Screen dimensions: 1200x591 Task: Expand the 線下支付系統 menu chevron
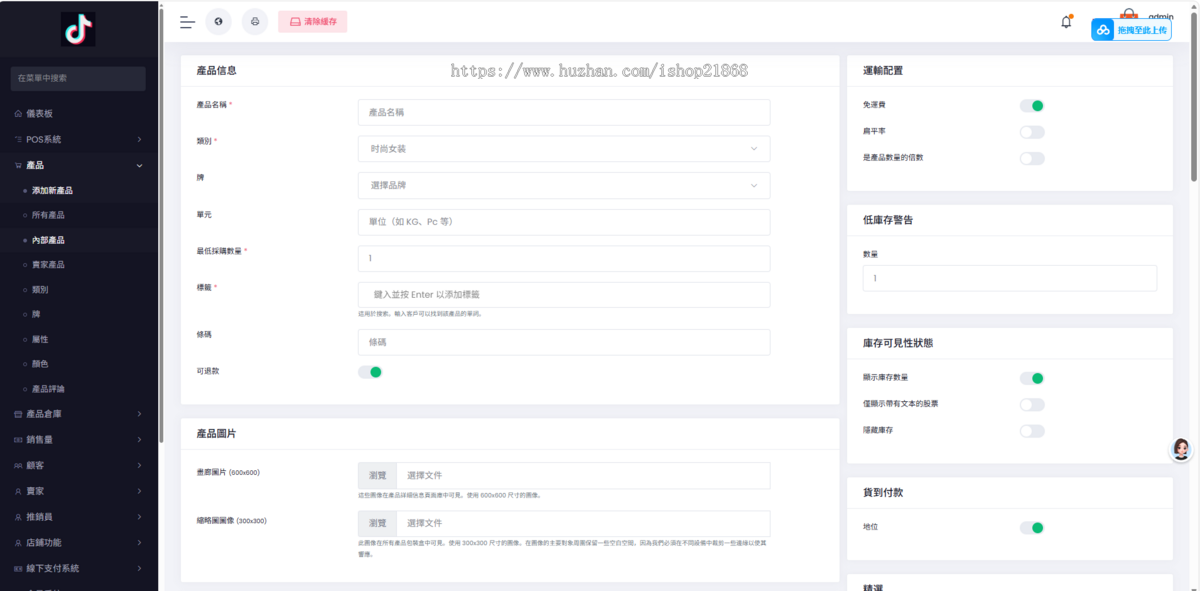tap(139, 568)
